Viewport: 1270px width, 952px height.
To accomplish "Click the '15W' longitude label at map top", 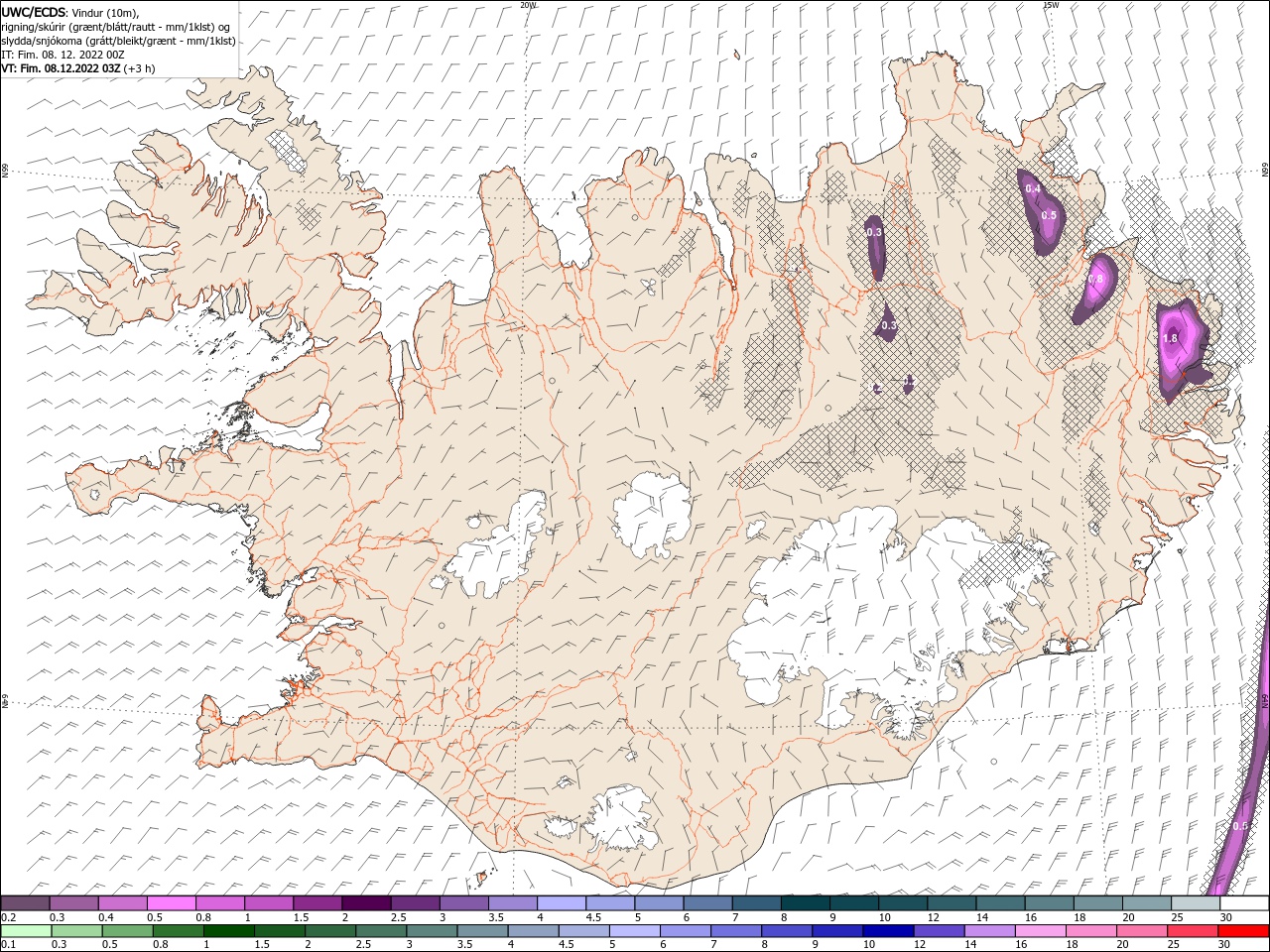I will [1051, 5].
